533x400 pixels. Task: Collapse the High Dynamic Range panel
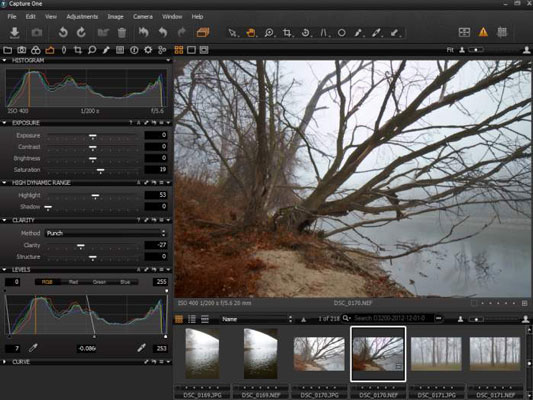pyautogui.click(x=4, y=183)
